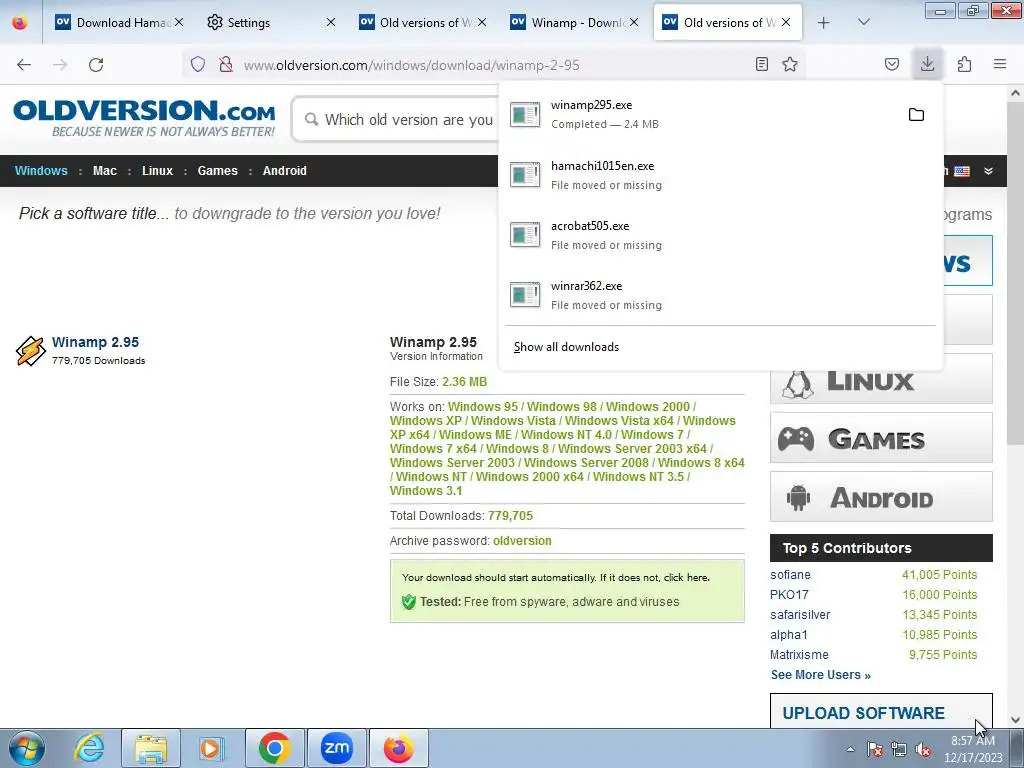Toggle reader view icon in address bar

[761, 65]
